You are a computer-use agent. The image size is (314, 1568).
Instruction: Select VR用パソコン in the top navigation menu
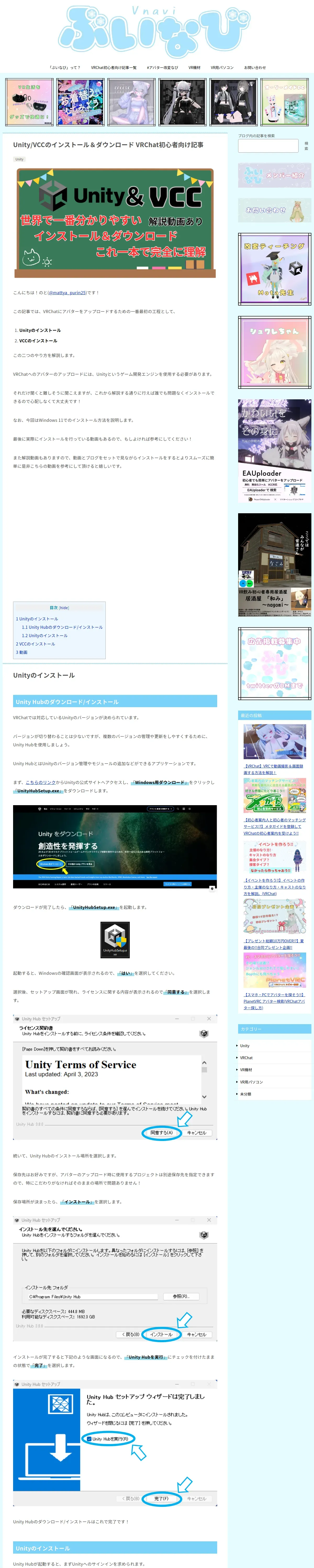tap(222, 68)
